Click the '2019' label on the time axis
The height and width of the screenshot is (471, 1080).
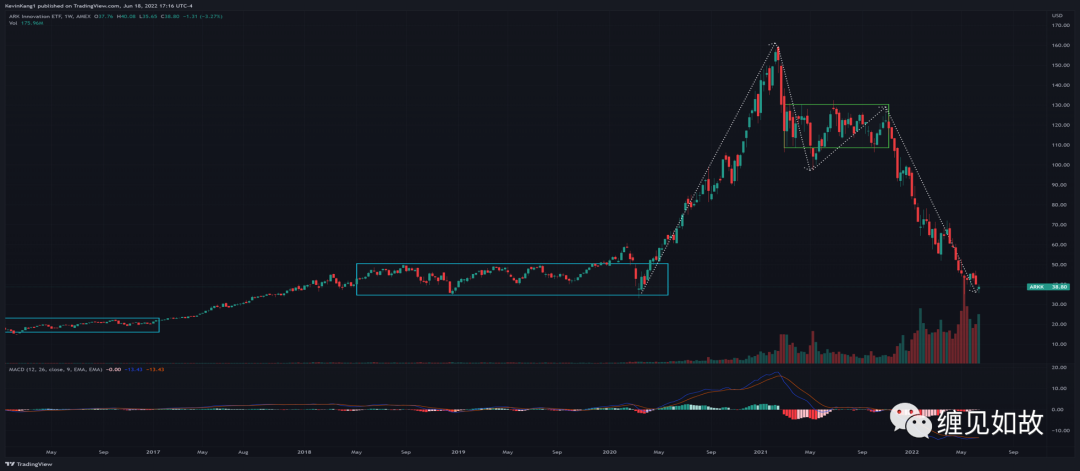pyautogui.click(x=458, y=453)
